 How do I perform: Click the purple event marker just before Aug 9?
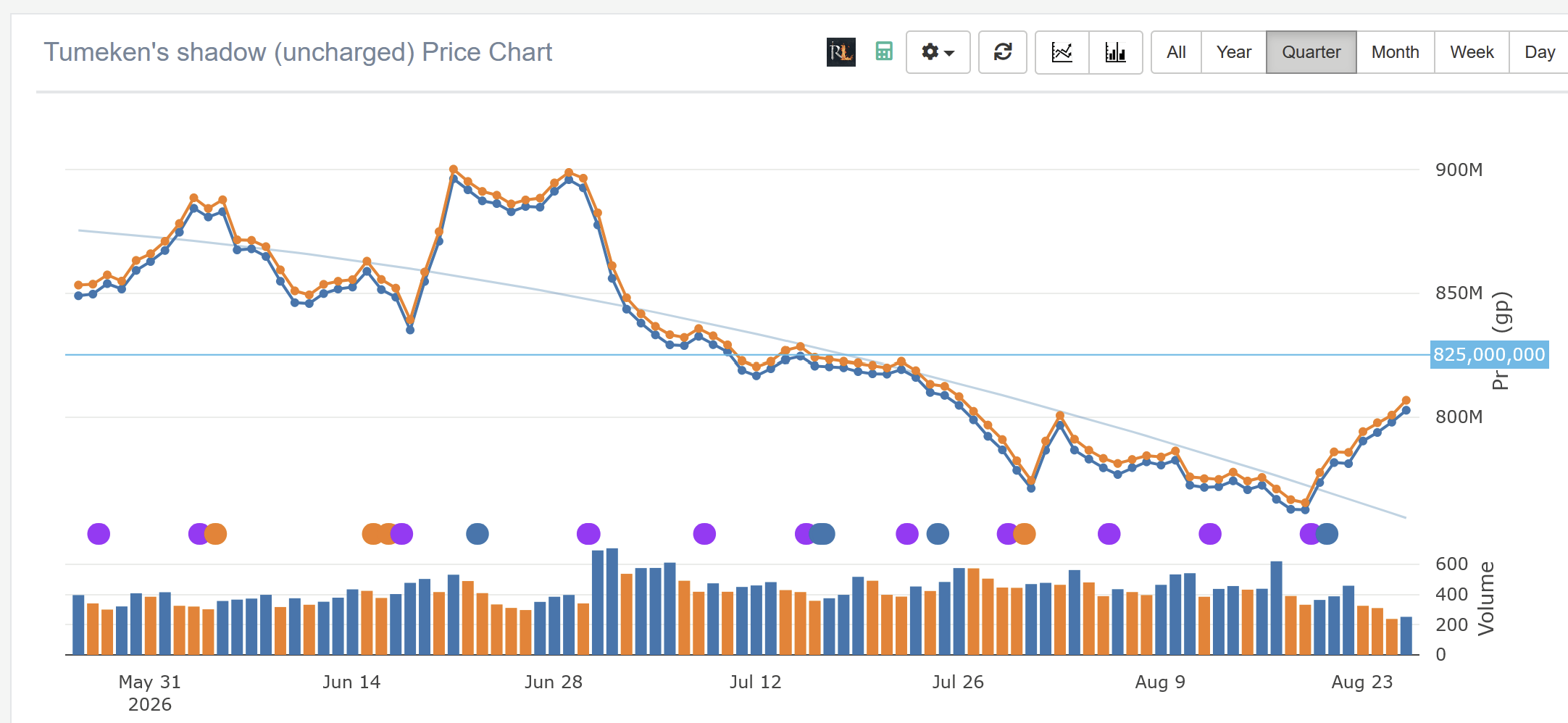(x=1109, y=534)
